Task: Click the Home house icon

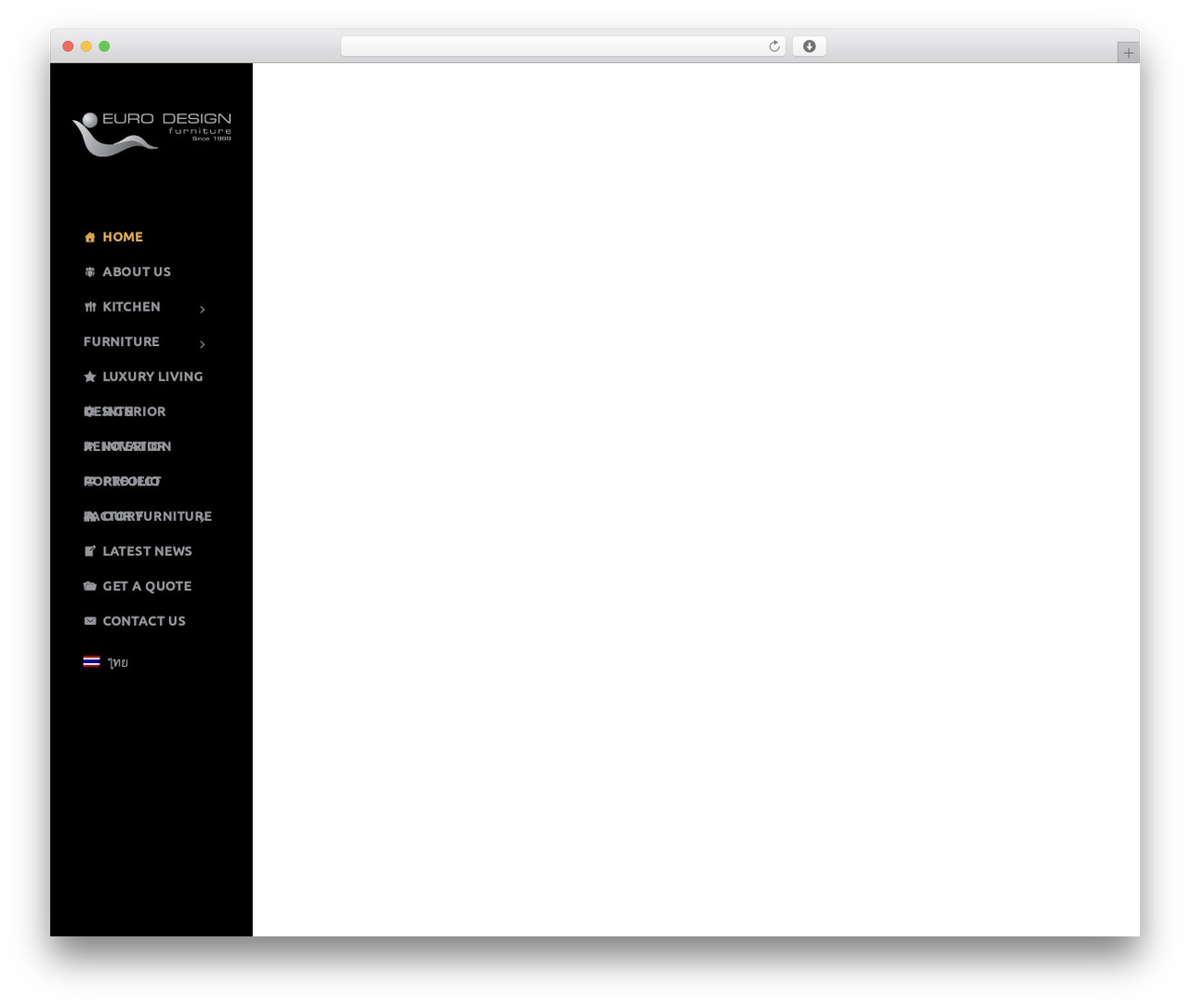Action: click(90, 237)
